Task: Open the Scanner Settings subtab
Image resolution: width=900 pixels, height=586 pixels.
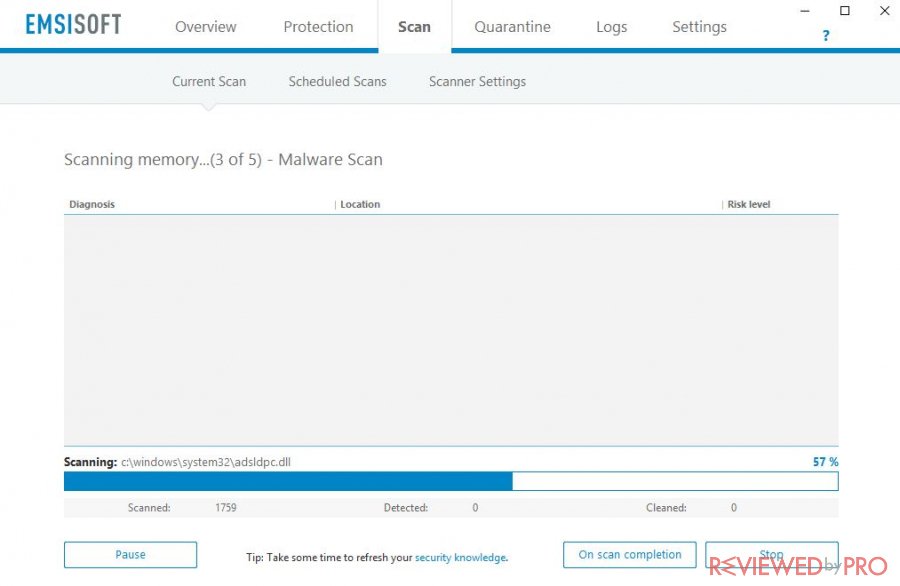Action: (x=477, y=82)
